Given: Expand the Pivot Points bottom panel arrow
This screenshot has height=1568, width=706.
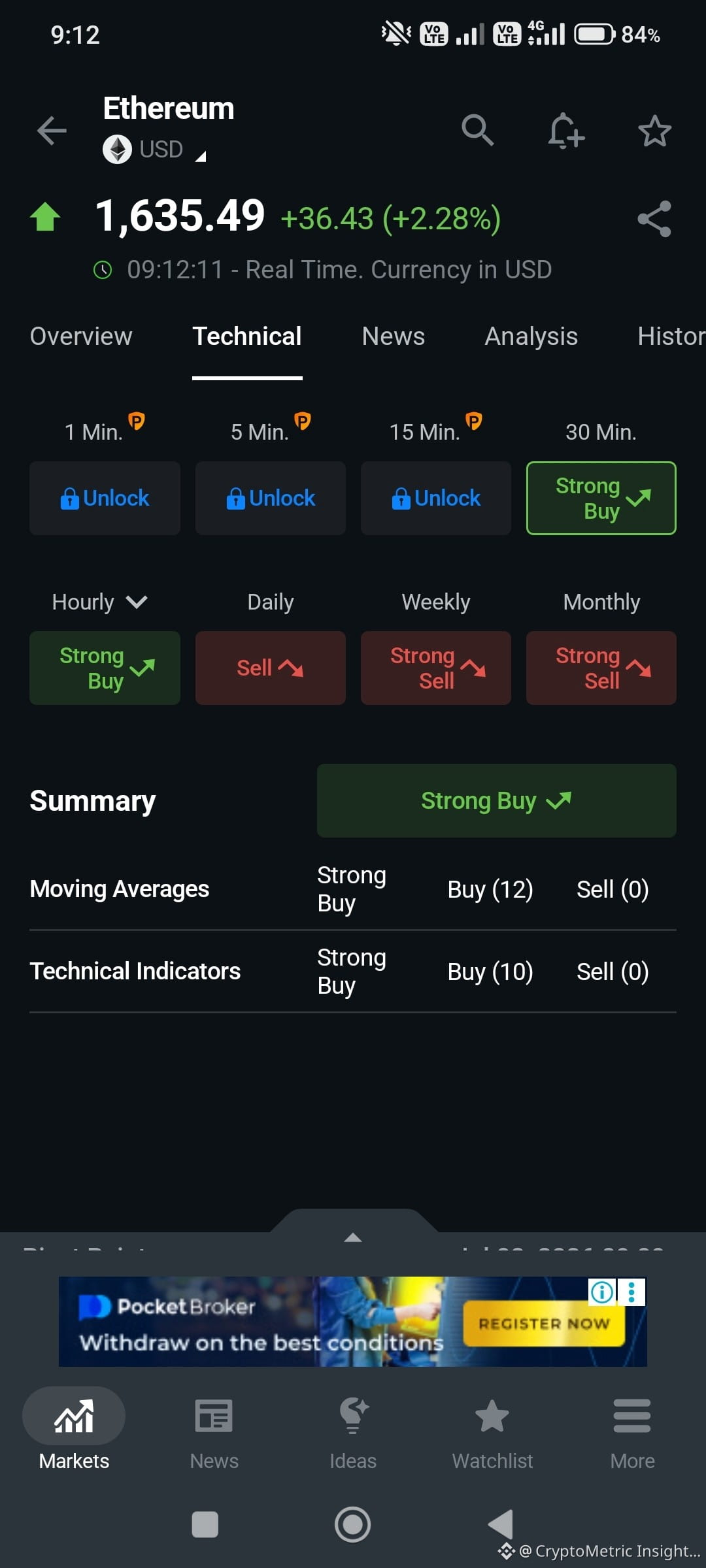Looking at the screenshot, I should tap(353, 1236).
